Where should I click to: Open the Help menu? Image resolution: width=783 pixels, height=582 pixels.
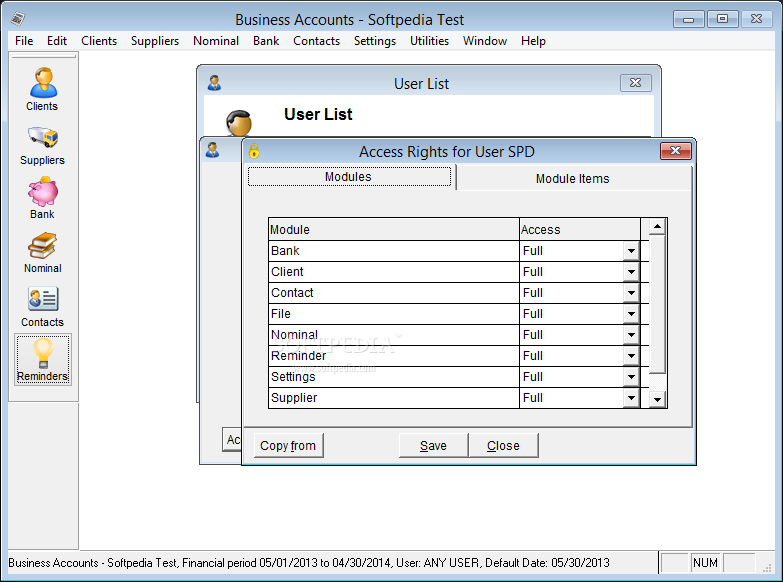533,41
